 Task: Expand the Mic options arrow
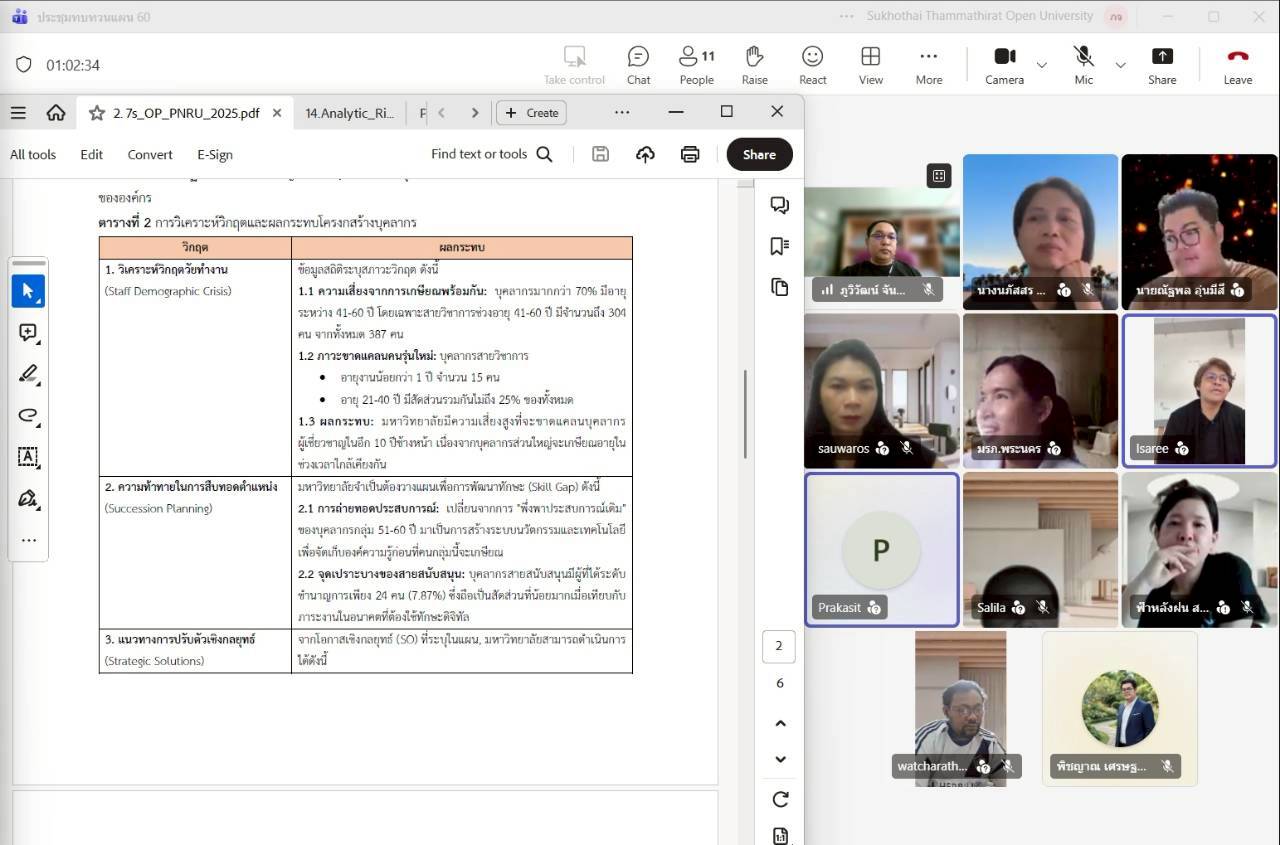coord(1120,65)
